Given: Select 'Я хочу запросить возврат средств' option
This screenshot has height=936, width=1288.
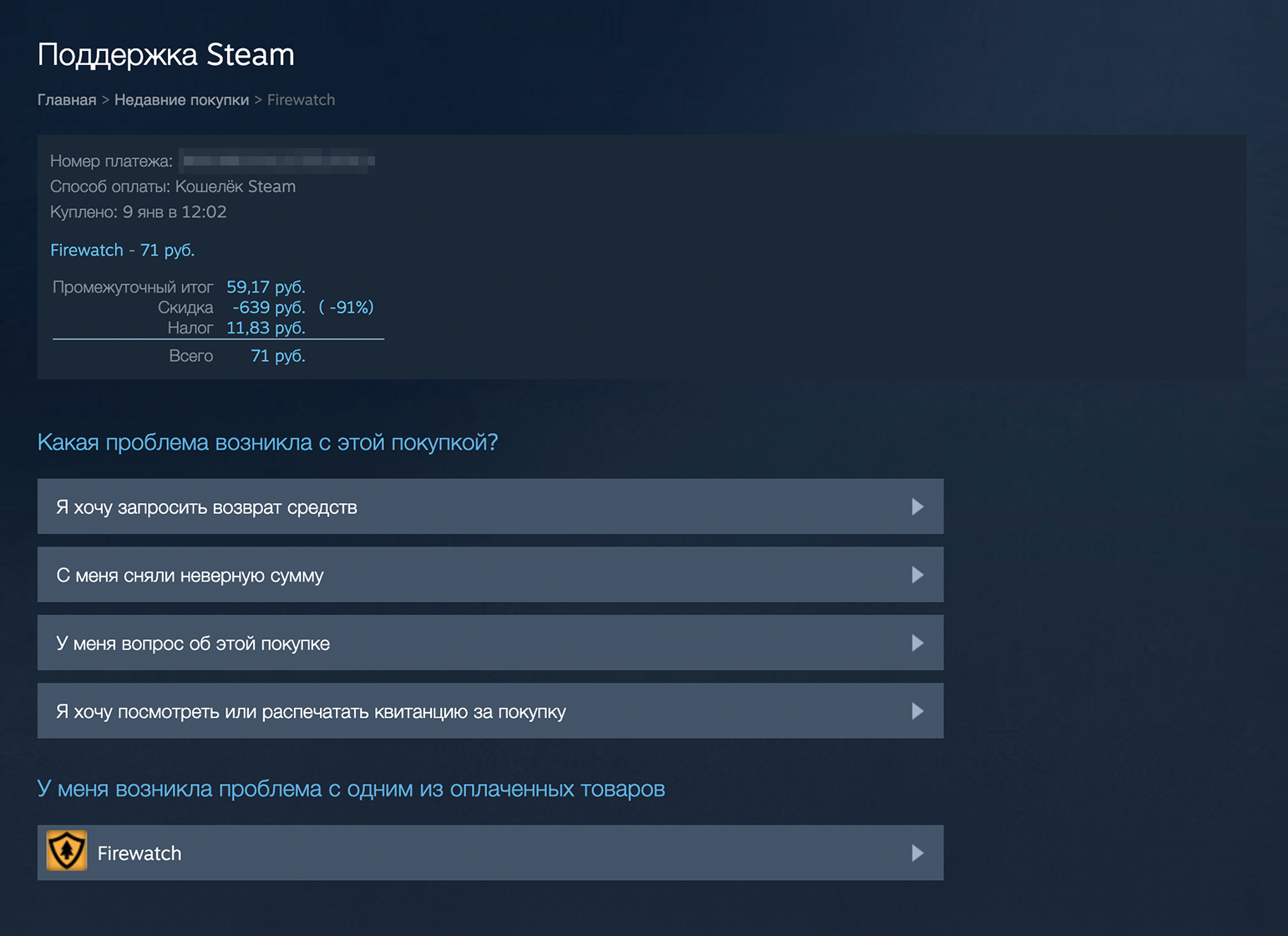Looking at the screenshot, I should tap(490, 506).
